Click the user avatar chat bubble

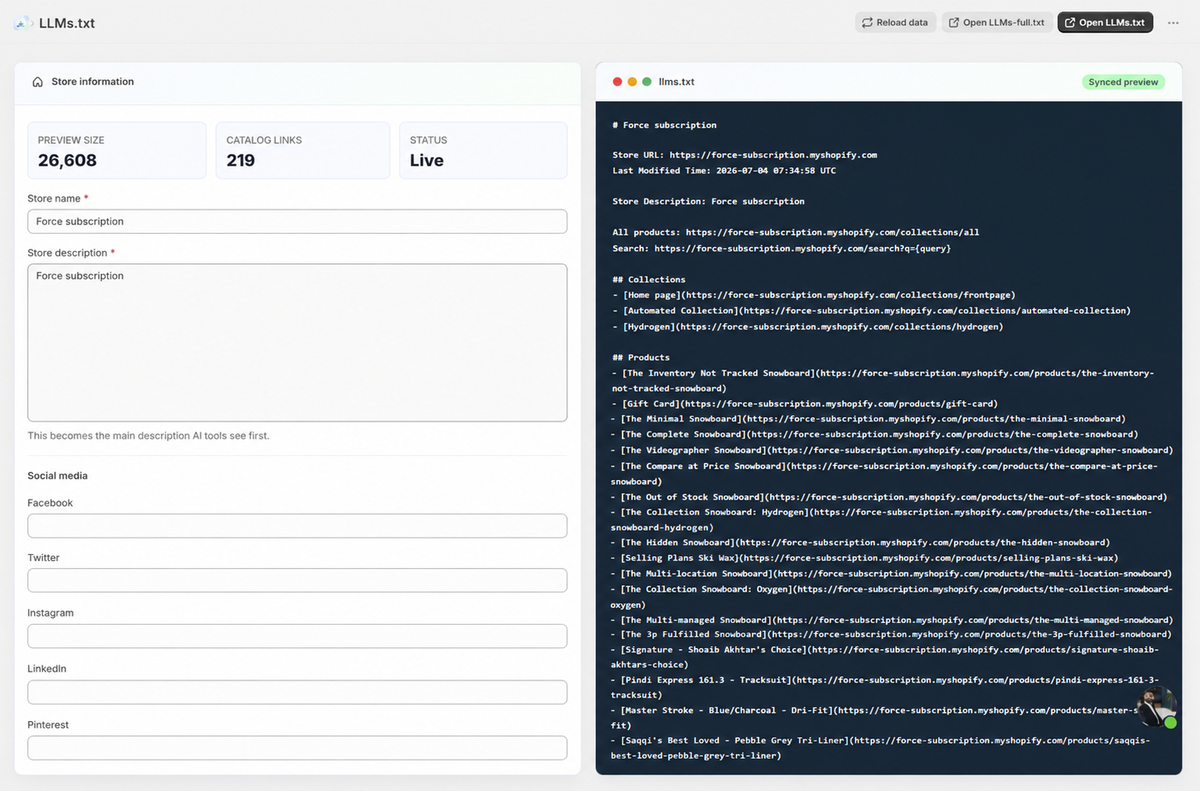pos(1157,707)
